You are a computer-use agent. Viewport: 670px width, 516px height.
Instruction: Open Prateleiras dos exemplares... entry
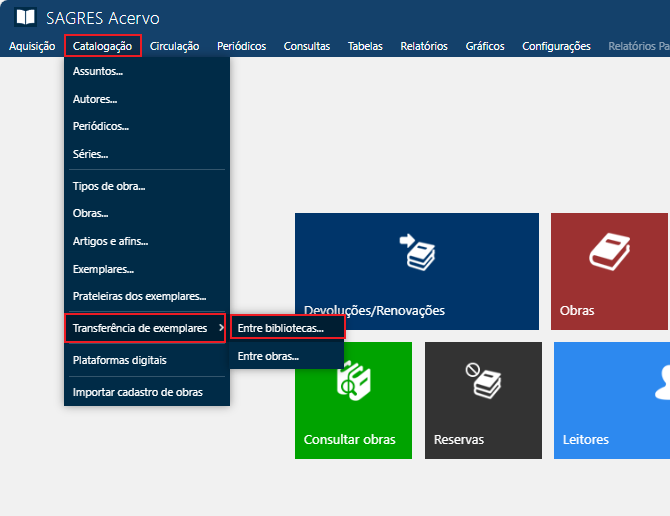point(139,296)
